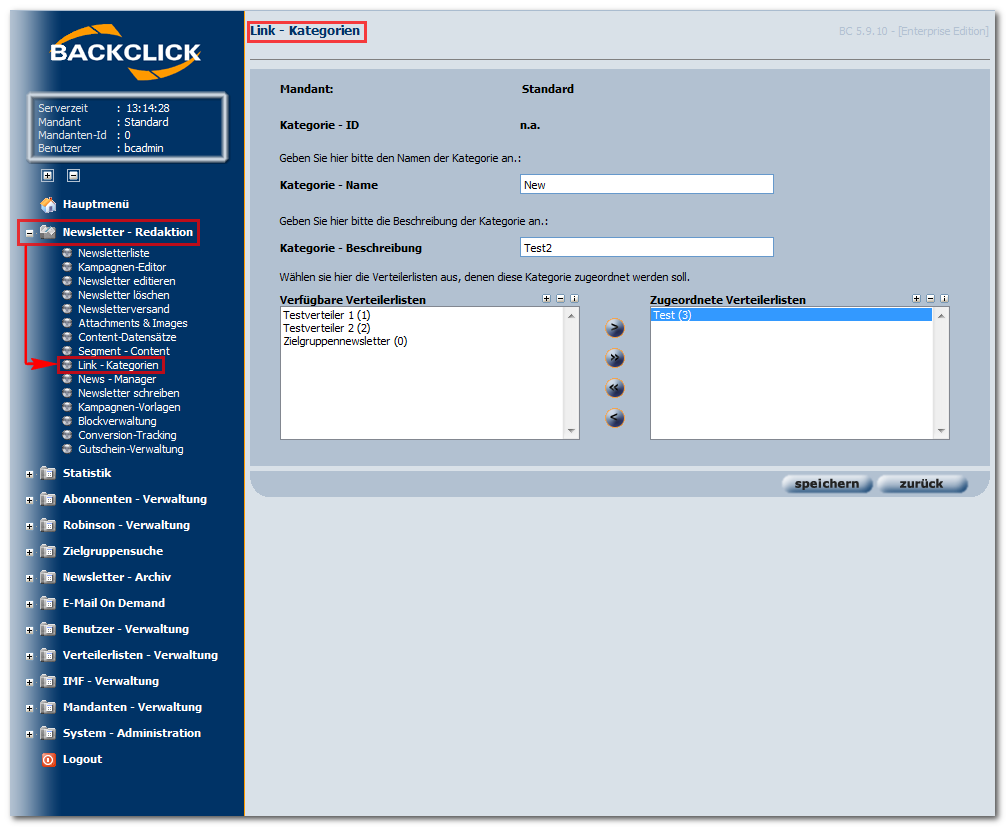Screen dimensions: 1006x827
Task: Click the single right arrow assign button
Action: tap(615, 328)
